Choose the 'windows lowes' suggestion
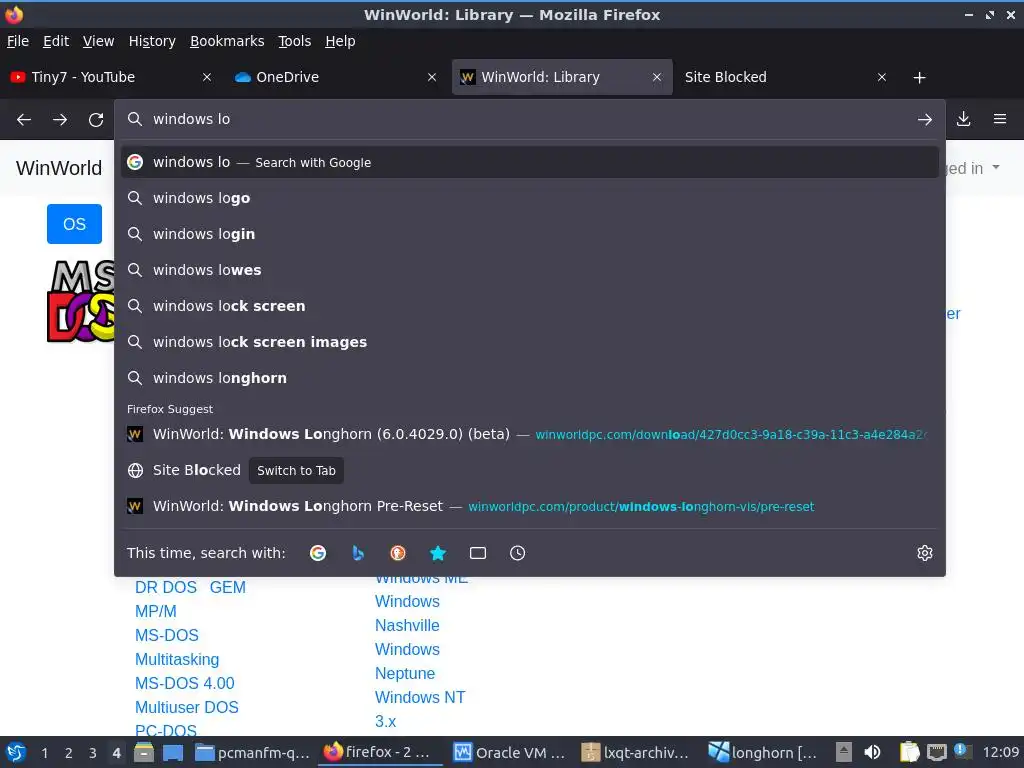 (530, 270)
